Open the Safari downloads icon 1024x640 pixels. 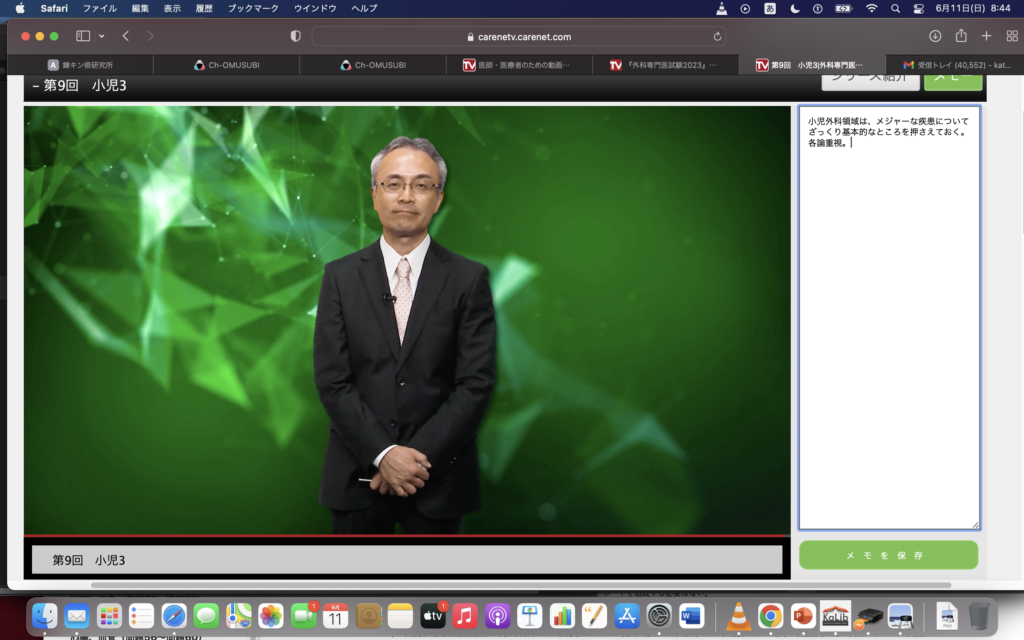(x=935, y=36)
